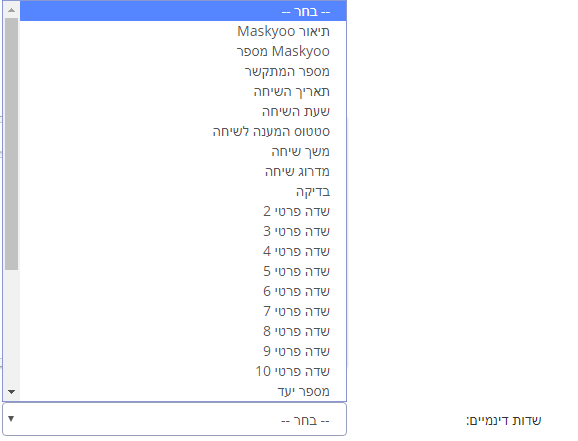Select 'משך שיחה' option

click(x=183, y=151)
